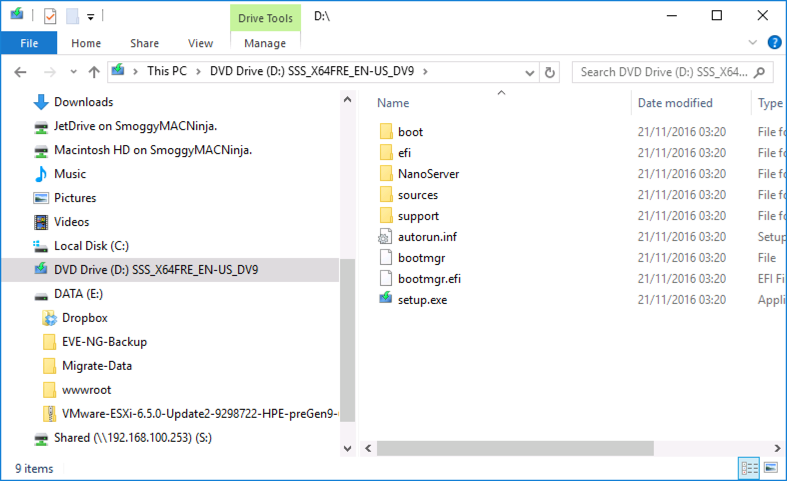Viewport: 787px width, 481px height.
Task: Open the Manage ribbon tab
Action: tap(265, 43)
